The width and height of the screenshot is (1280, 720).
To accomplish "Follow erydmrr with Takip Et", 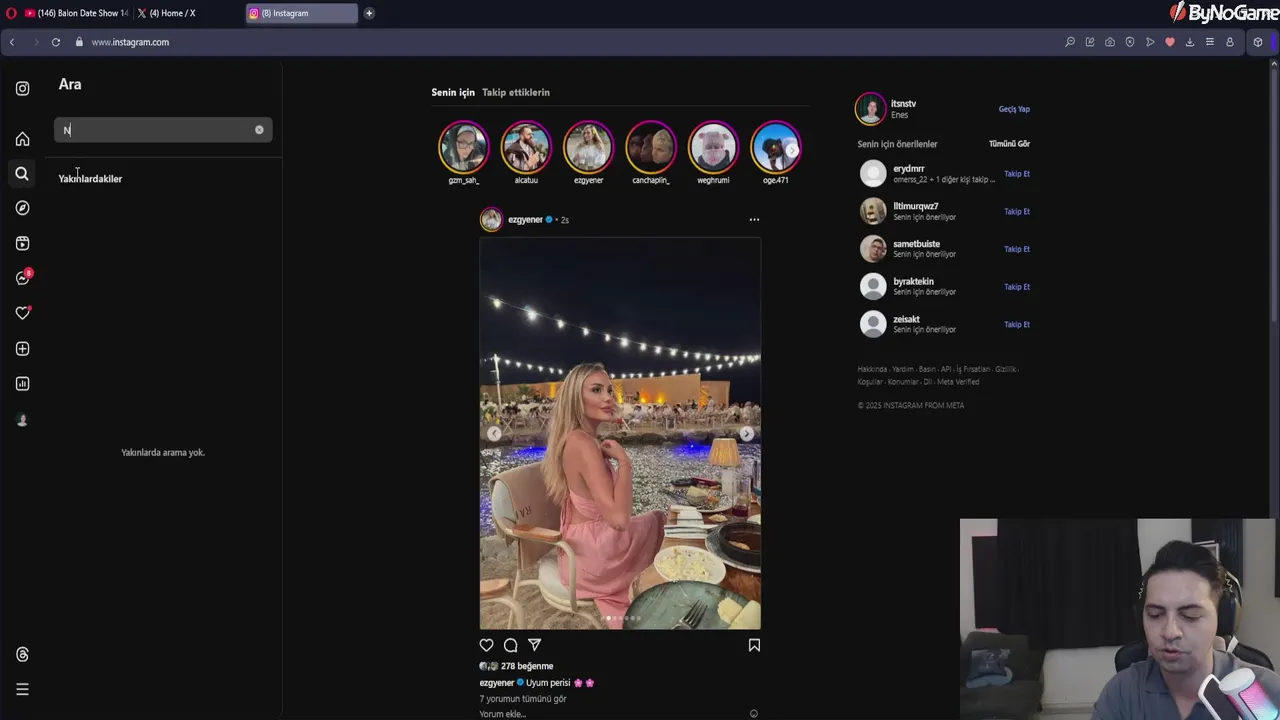I will (1017, 174).
